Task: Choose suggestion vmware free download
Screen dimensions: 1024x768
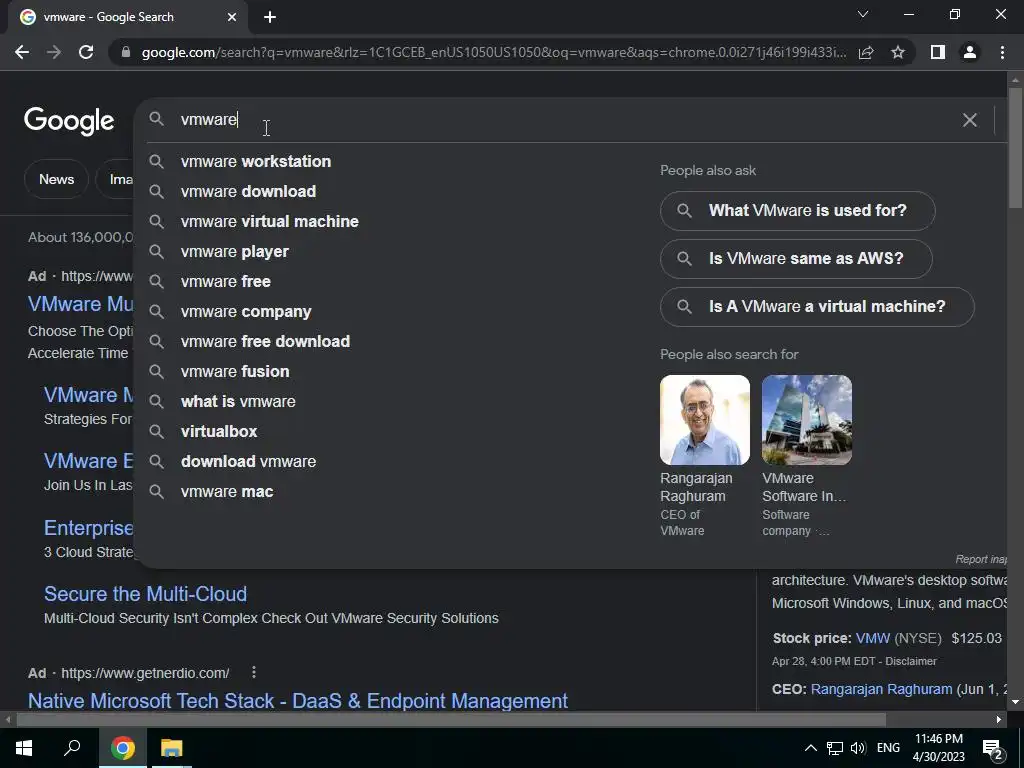Action: pyautogui.click(x=265, y=342)
